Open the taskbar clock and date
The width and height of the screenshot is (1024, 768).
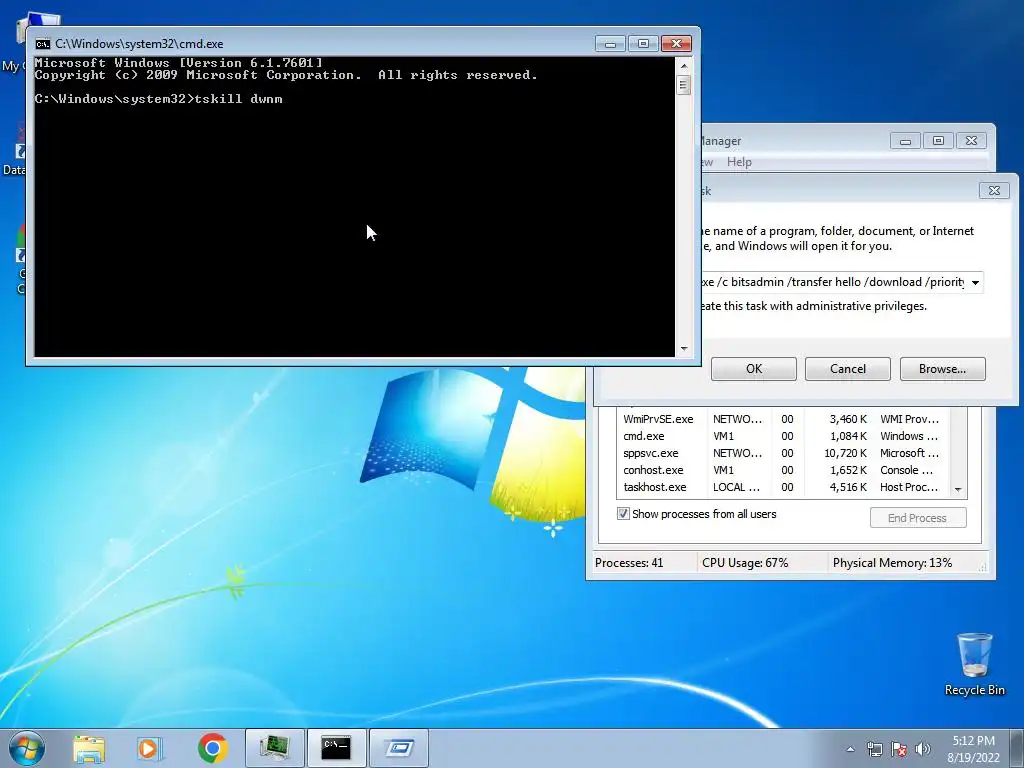973,749
